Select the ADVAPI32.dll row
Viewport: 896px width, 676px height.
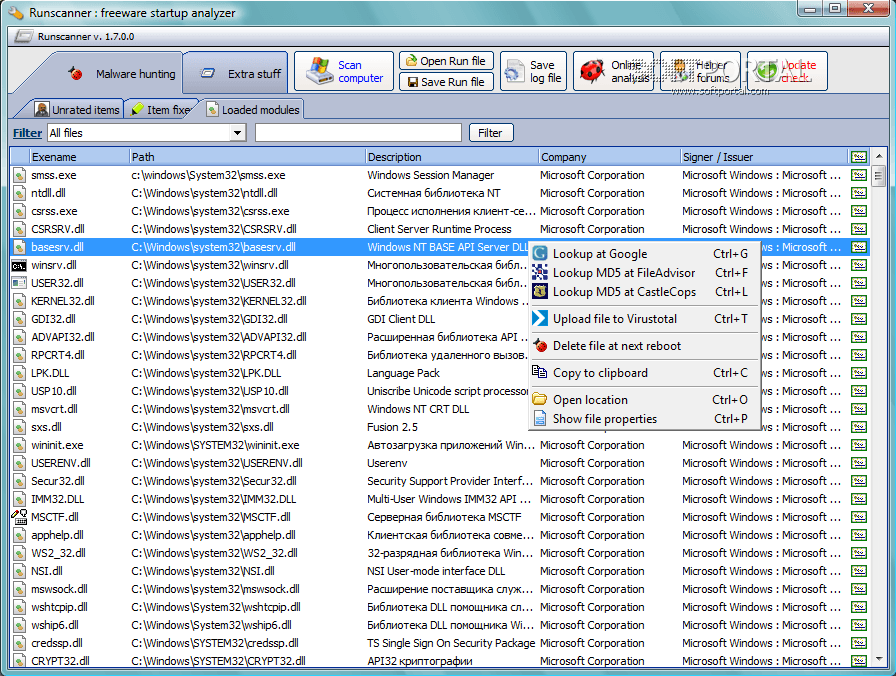pyautogui.click(x=440, y=337)
